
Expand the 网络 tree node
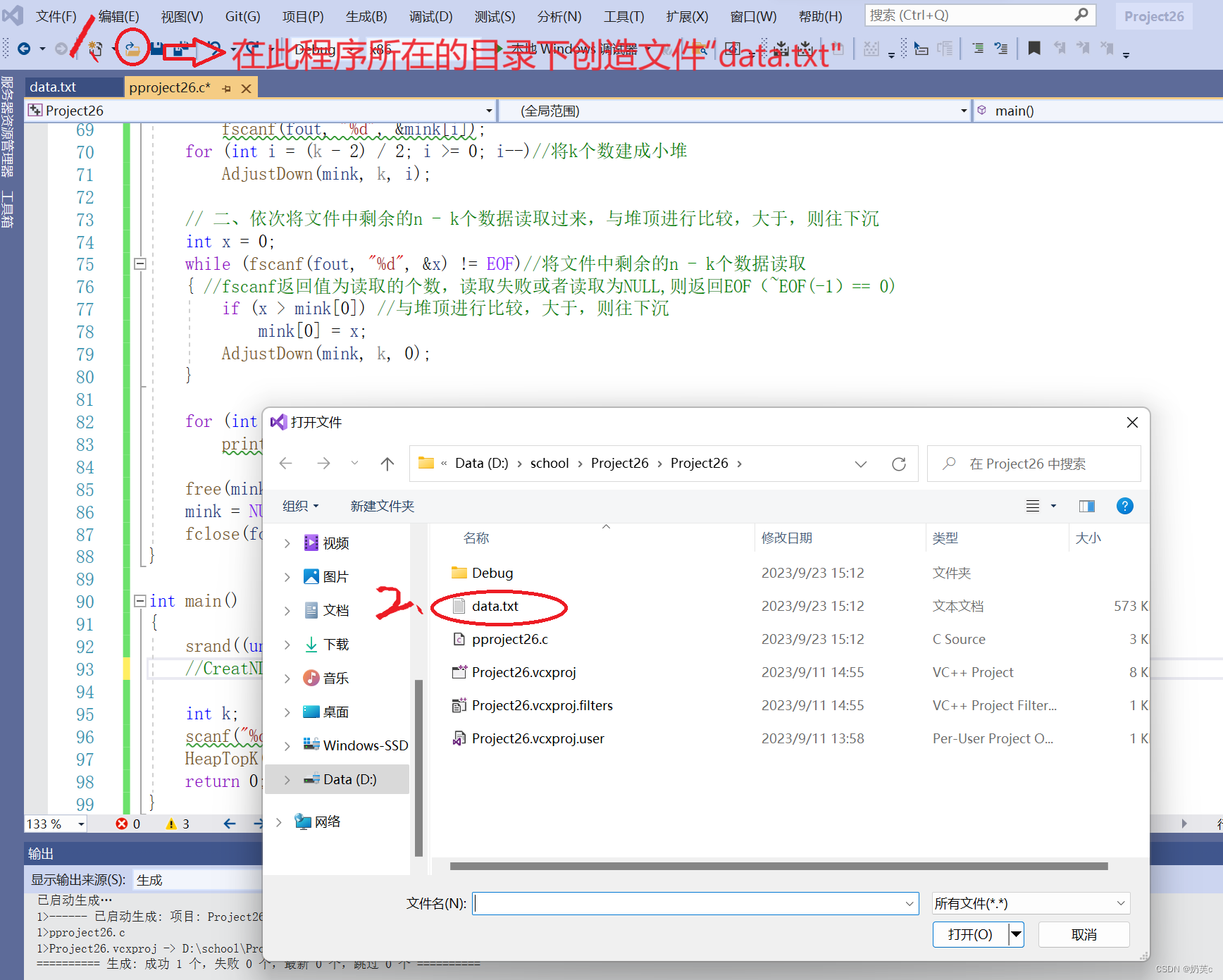point(278,821)
